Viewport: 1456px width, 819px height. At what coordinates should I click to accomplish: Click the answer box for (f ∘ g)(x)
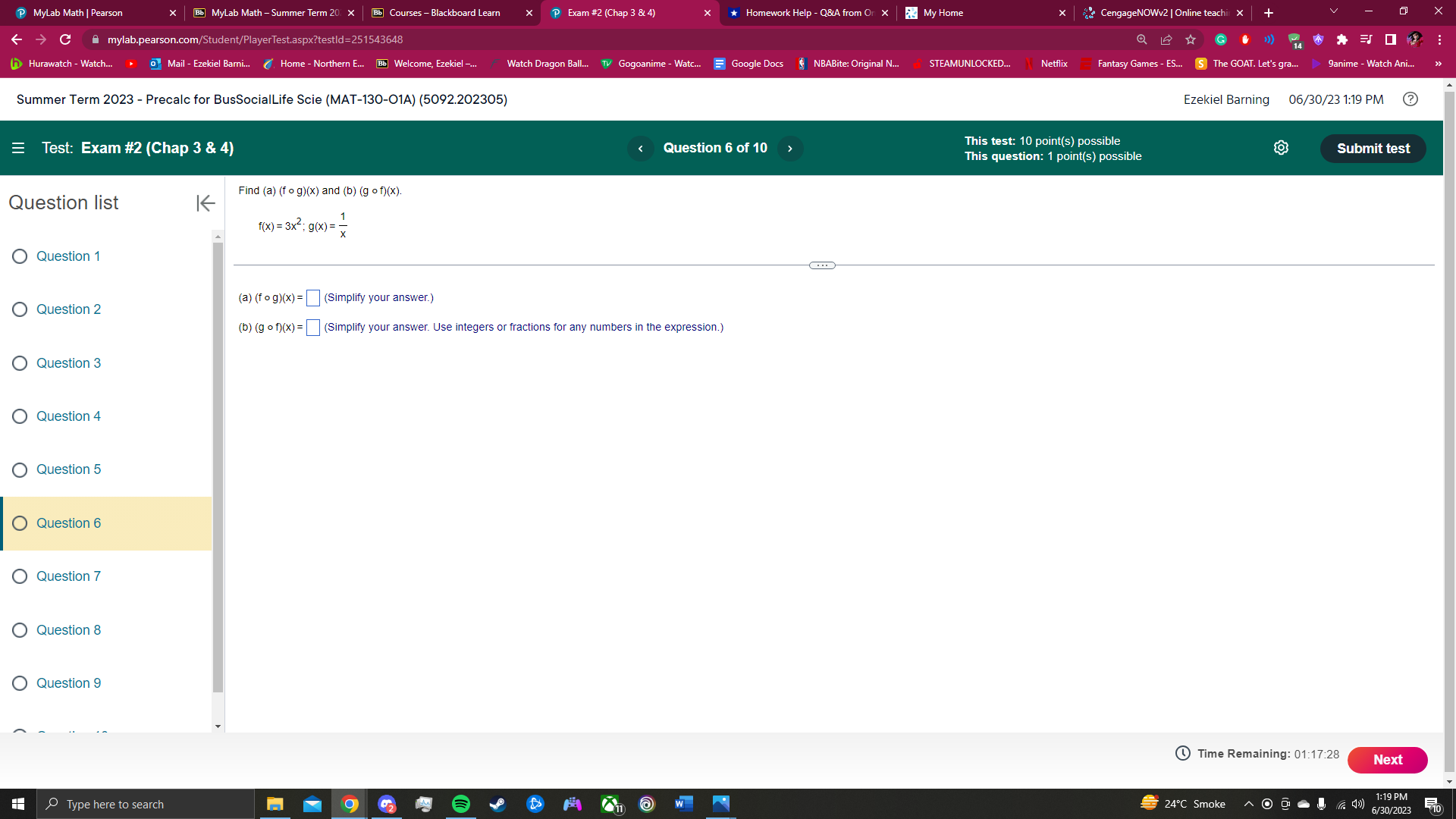click(x=312, y=298)
